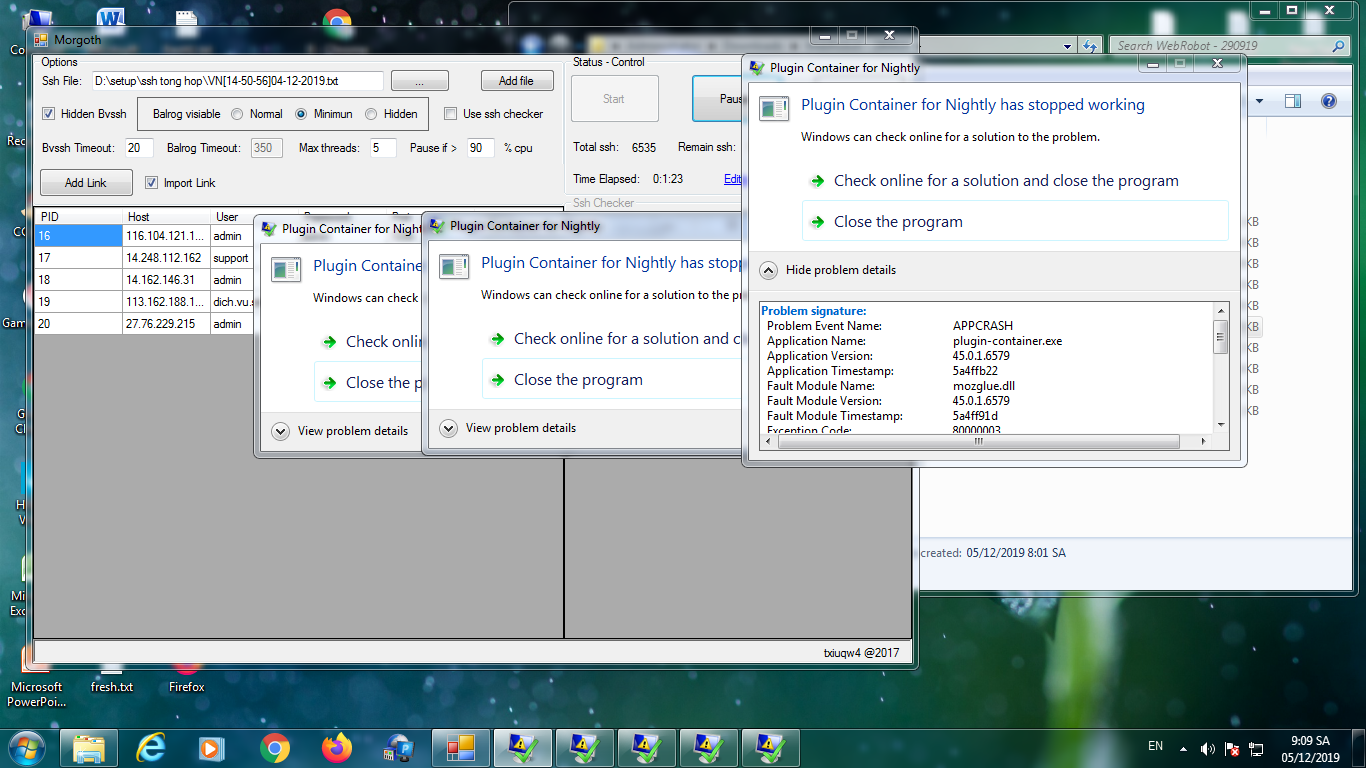
Task: Open the Action Center flag in the tray
Action: pyautogui.click(x=1233, y=748)
